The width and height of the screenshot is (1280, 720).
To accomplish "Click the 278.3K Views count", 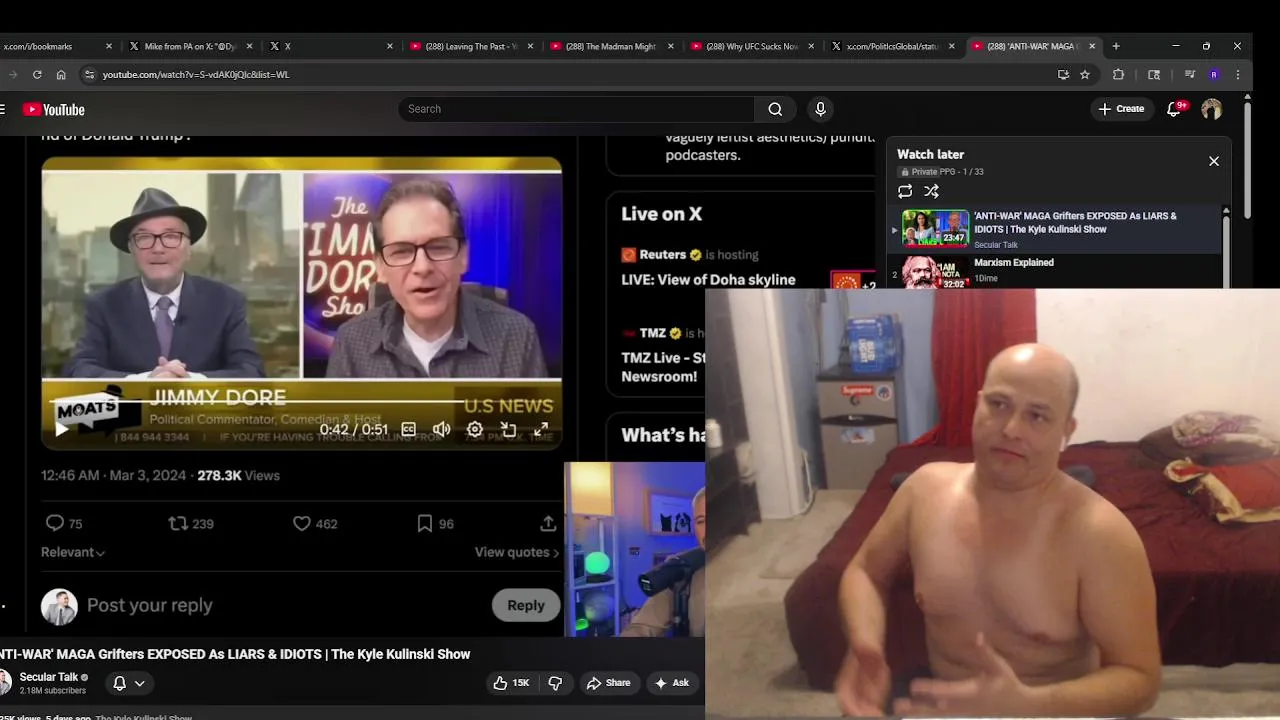I will pos(238,475).
